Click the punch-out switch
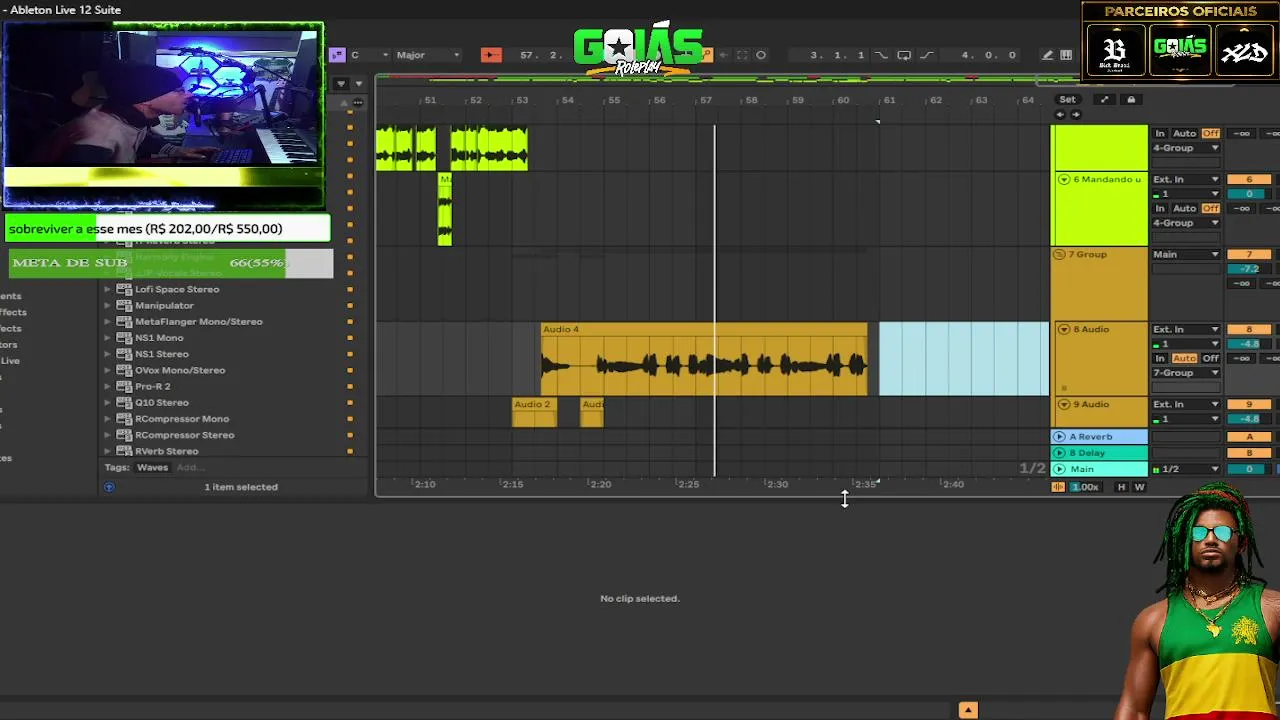This screenshot has width=1280, height=720. (926, 55)
